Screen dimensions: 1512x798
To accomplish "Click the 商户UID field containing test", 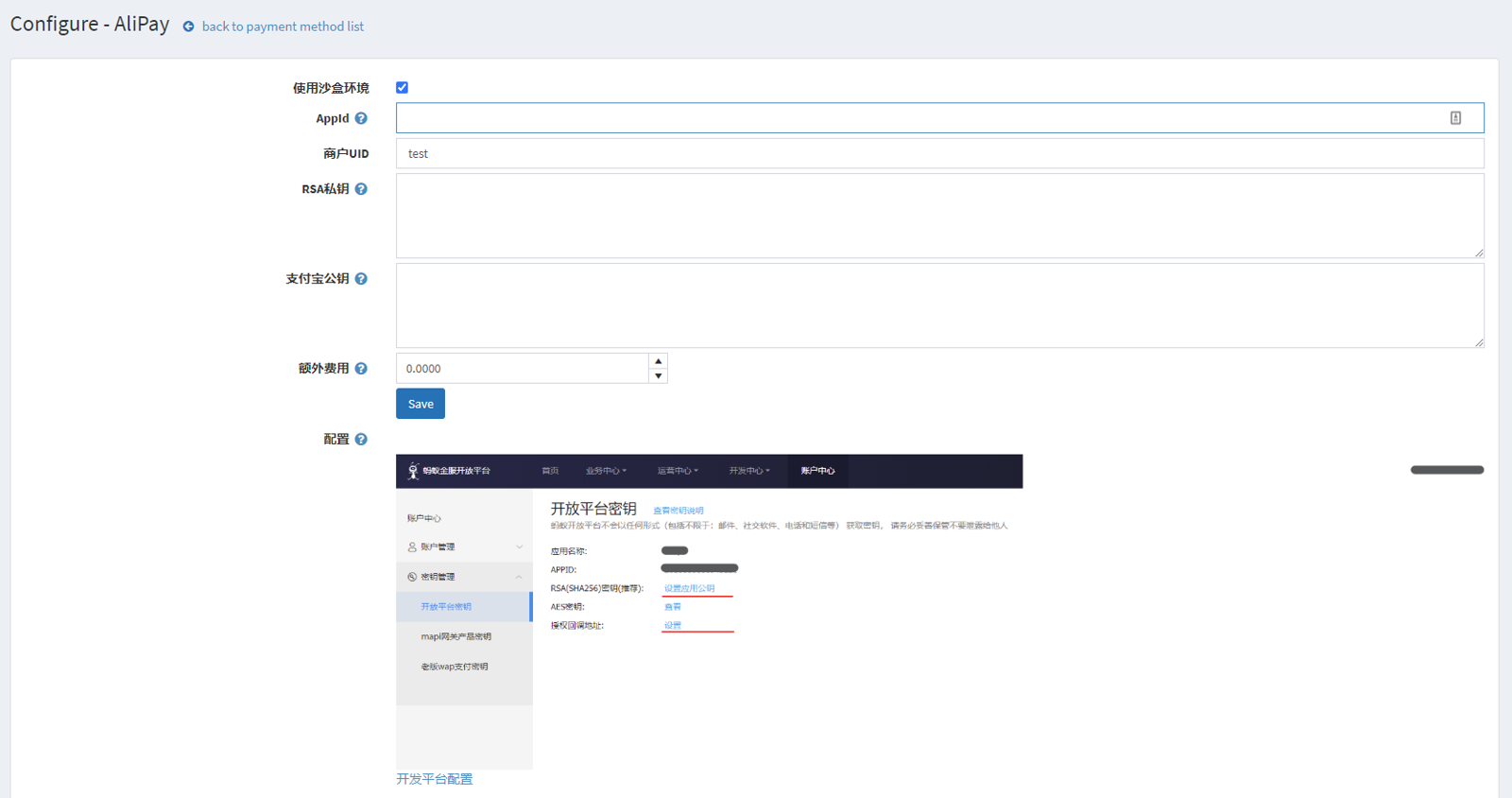I will tap(939, 153).
